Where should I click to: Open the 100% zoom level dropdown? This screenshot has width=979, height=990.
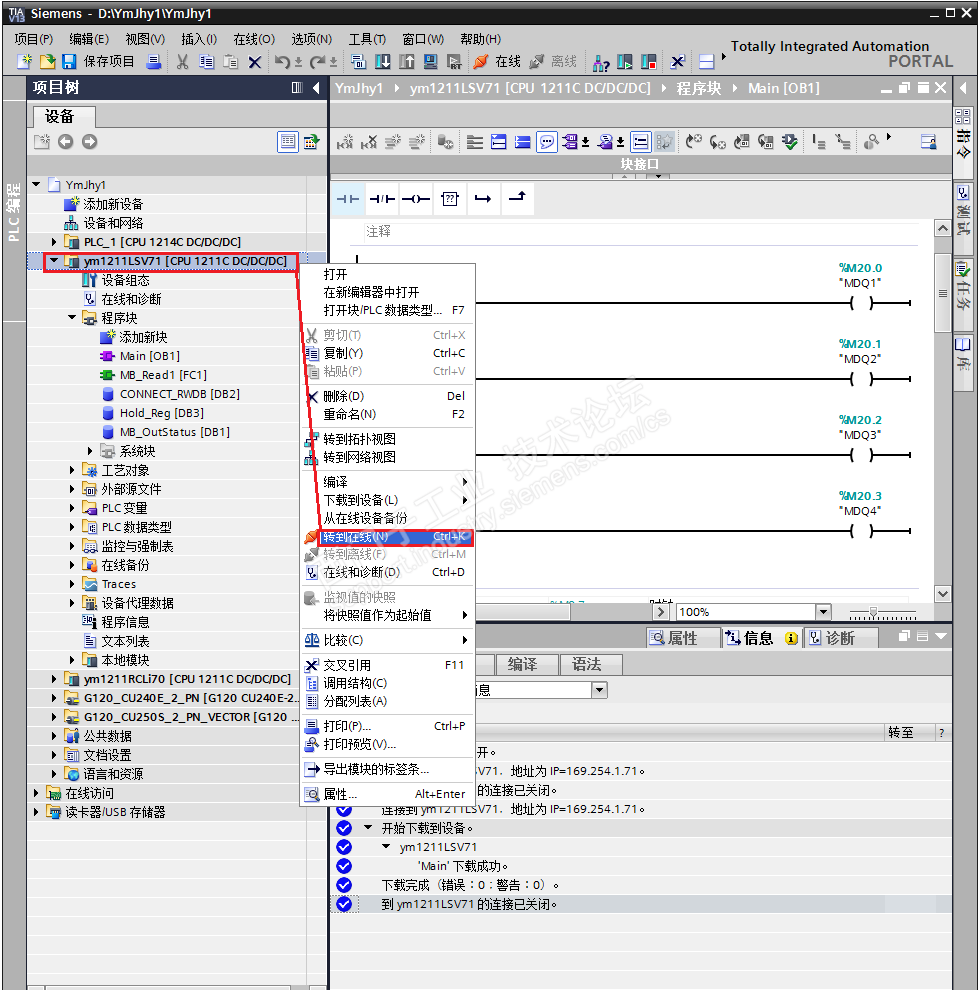(823, 612)
